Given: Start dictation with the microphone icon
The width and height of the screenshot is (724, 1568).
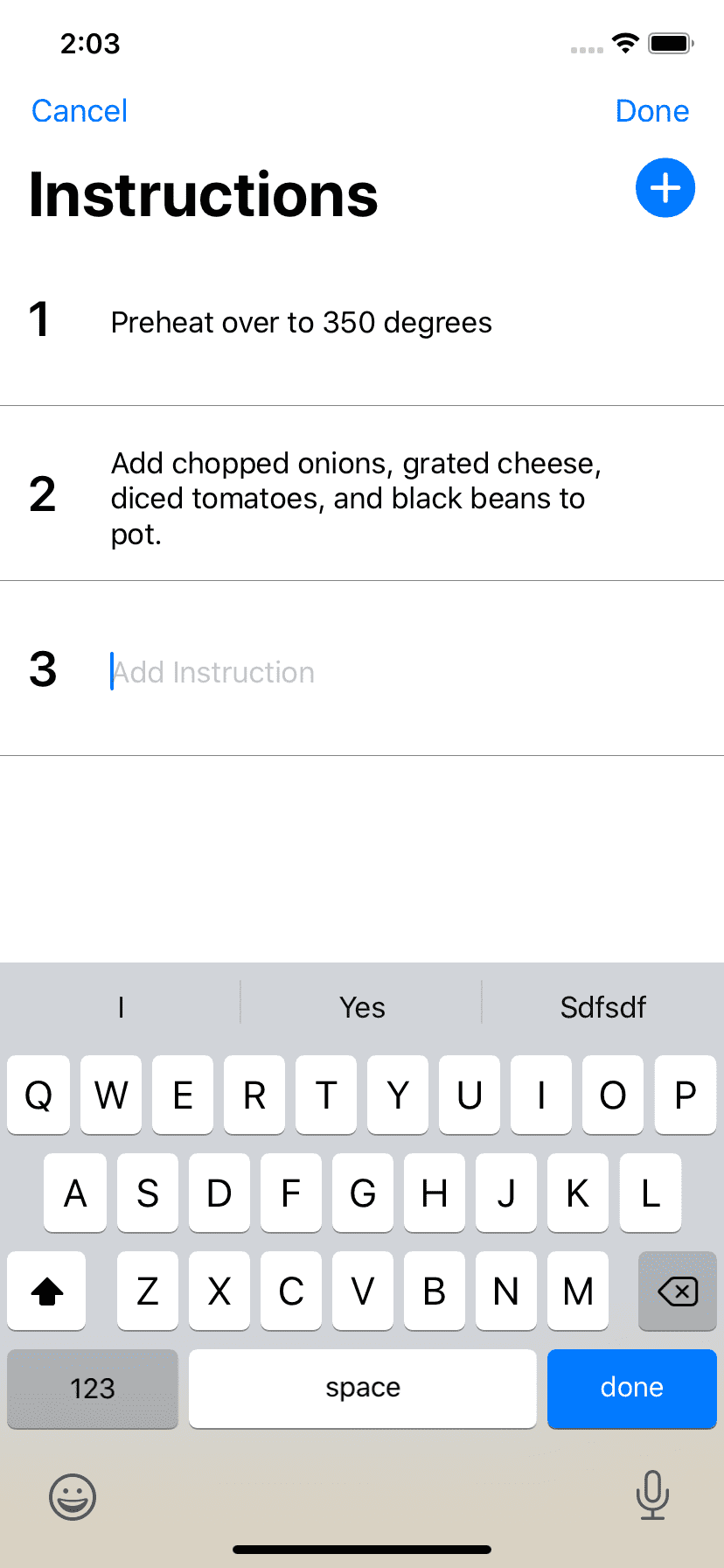Looking at the screenshot, I should point(652,1494).
